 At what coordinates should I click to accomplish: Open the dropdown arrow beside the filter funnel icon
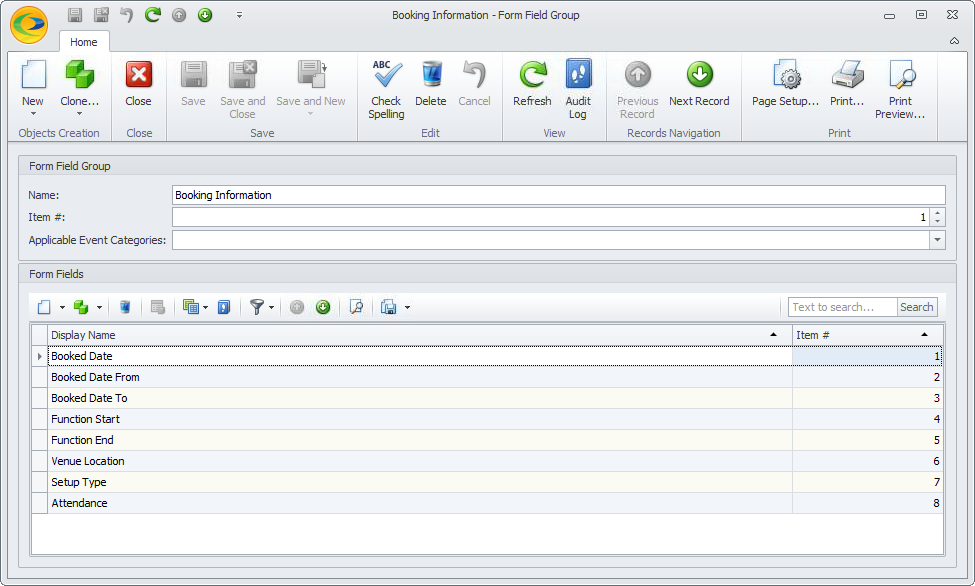tap(271, 307)
